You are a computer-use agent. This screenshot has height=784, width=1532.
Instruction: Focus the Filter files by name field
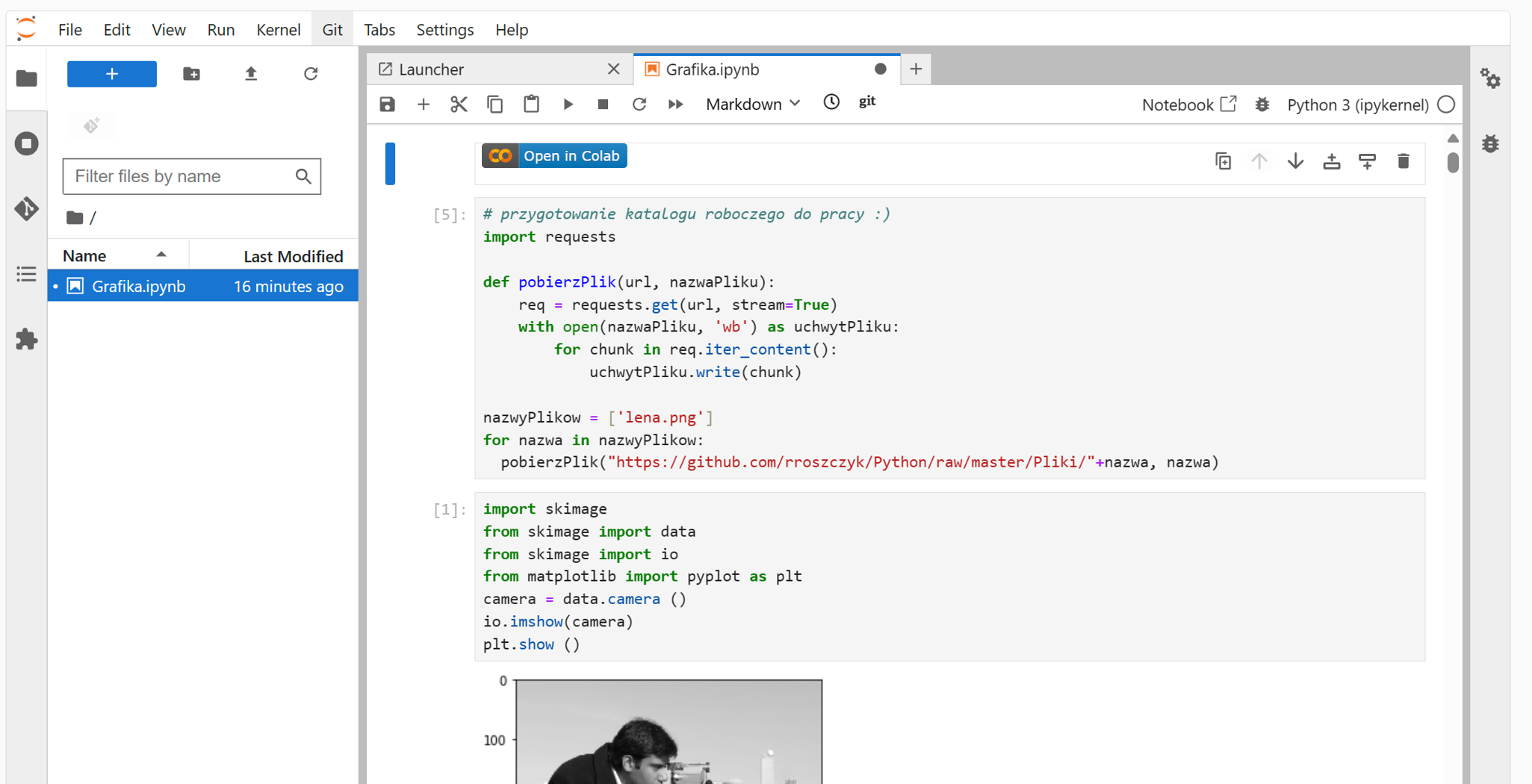(x=192, y=176)
